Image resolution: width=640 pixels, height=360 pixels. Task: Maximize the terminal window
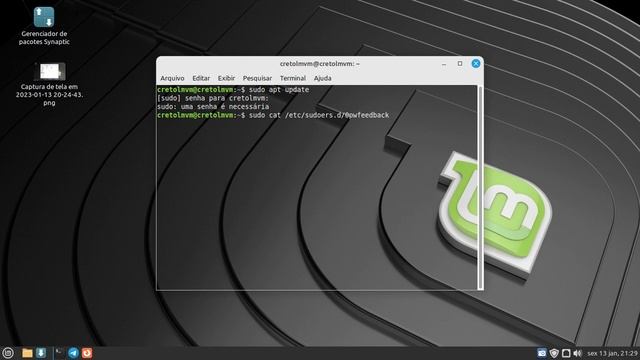460,64
